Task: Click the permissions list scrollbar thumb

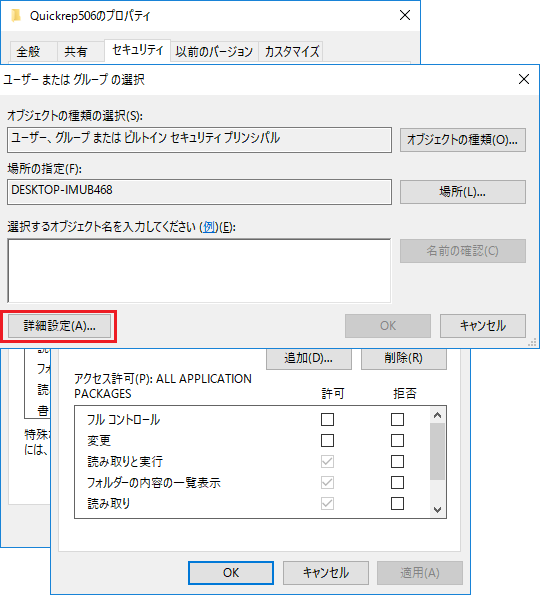Action: pos(437,451)
